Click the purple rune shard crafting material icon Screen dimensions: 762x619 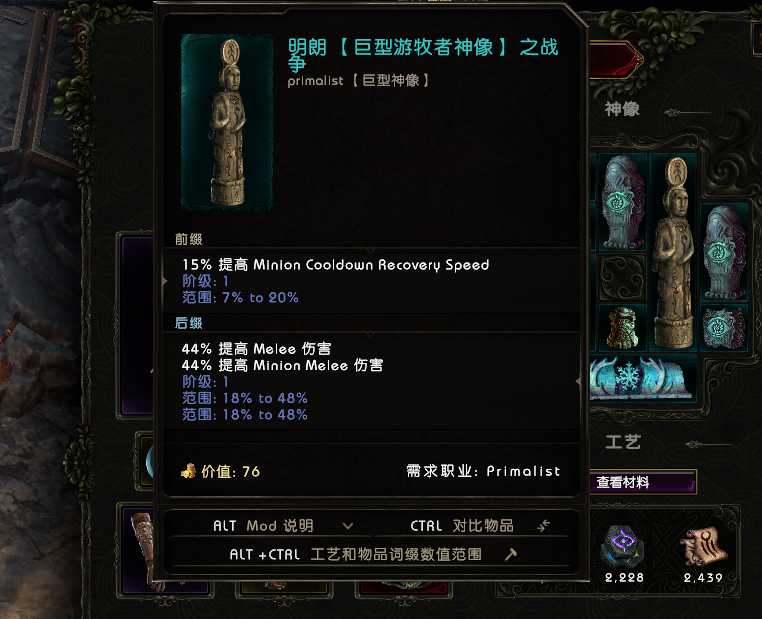[623, 547]
